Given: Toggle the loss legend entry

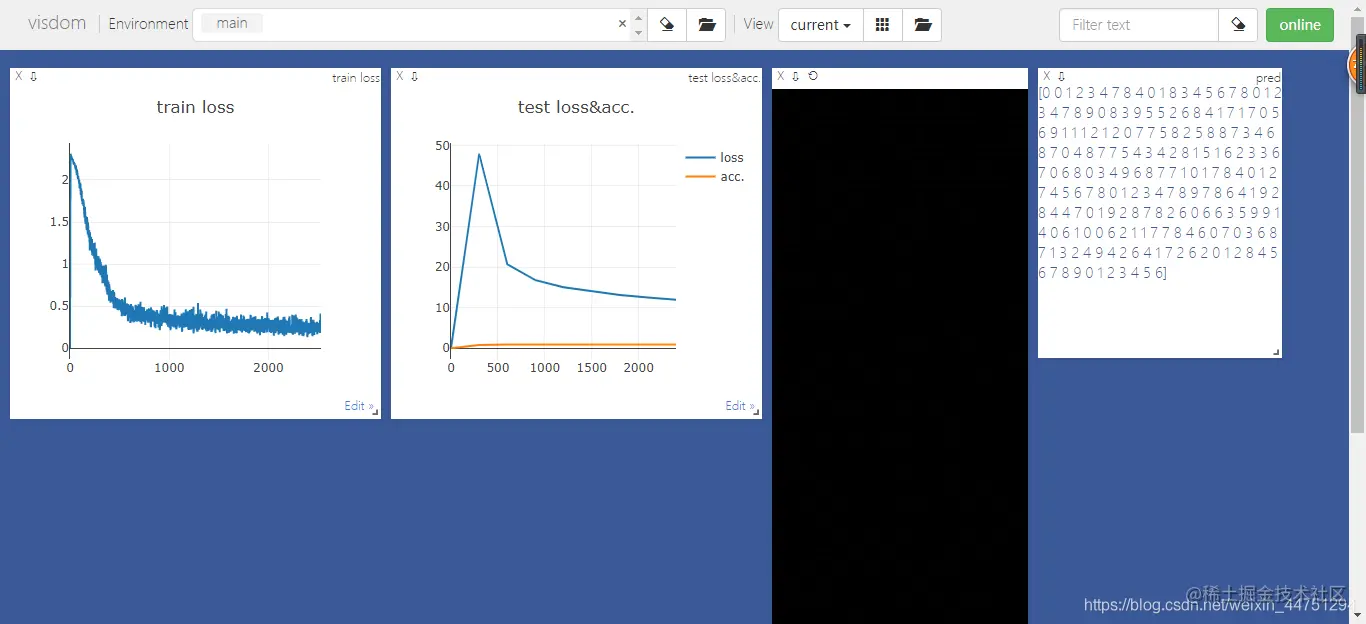Looking at the screenshot, I should click(x=715, y=158).
